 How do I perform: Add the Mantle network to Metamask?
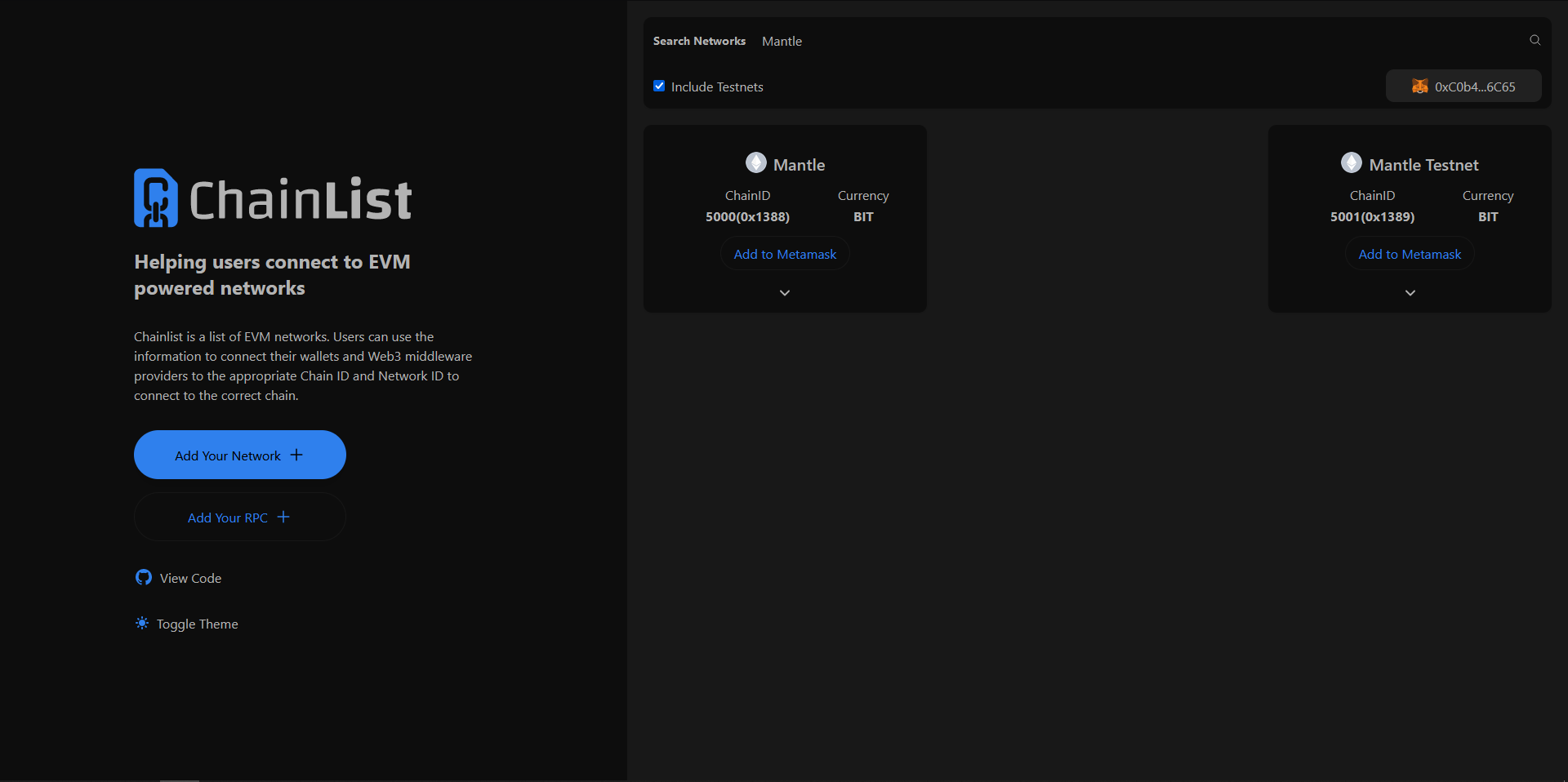coord(785,255)
